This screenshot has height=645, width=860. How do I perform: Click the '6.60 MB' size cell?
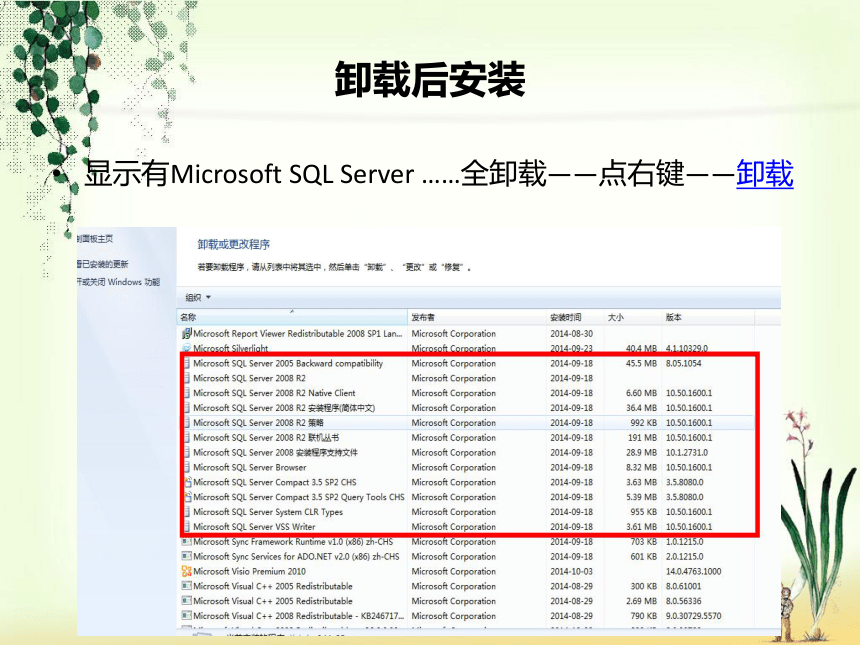tap(641, 393)
